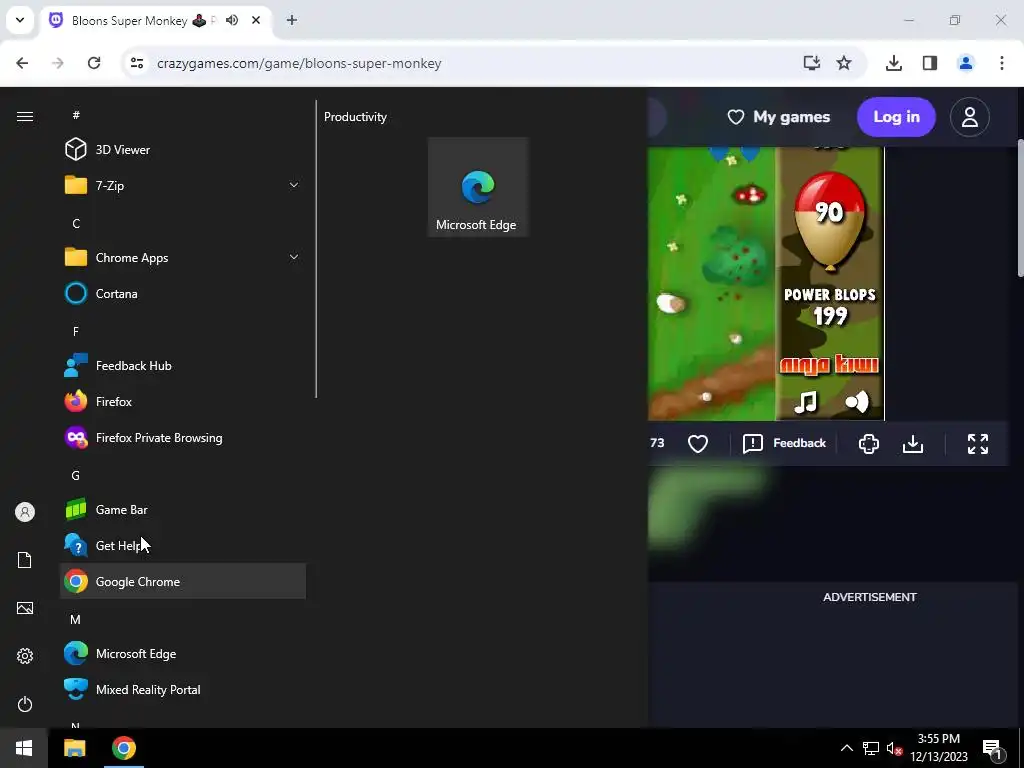Screen dimensions: 1024x768
Task: Toggle Chrome side panel
Action: pos(930,63)
